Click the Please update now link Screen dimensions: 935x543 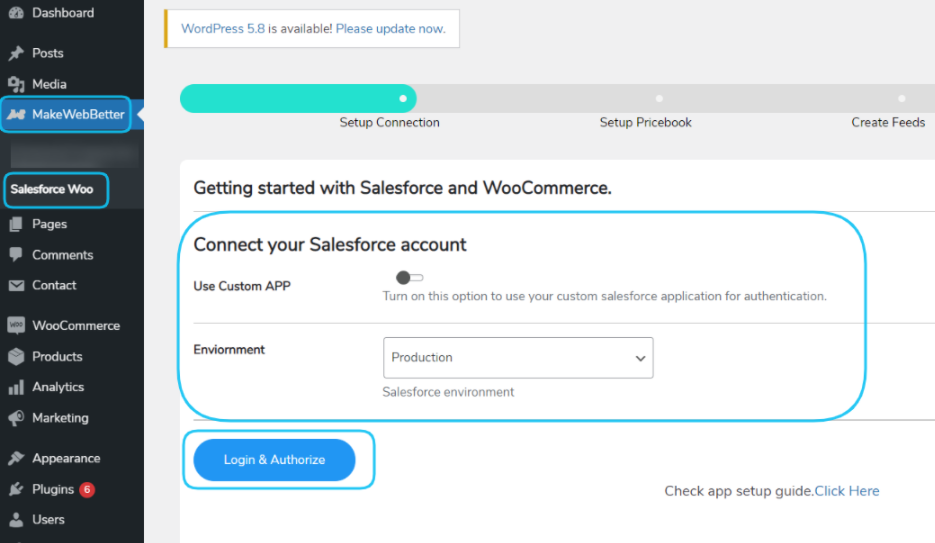(390, 29)
